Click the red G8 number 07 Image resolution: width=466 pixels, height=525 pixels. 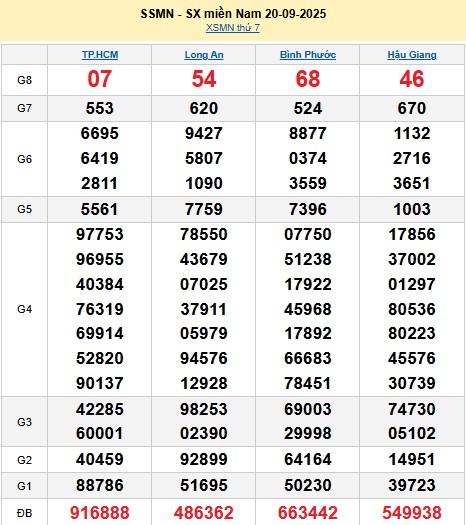tap(99, 79)
